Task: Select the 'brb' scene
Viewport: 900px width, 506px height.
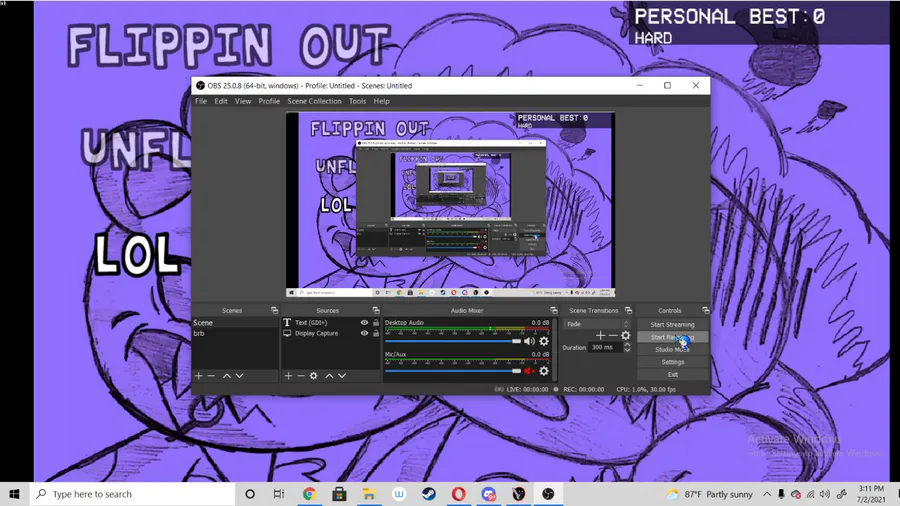Action: click(235, 333)
